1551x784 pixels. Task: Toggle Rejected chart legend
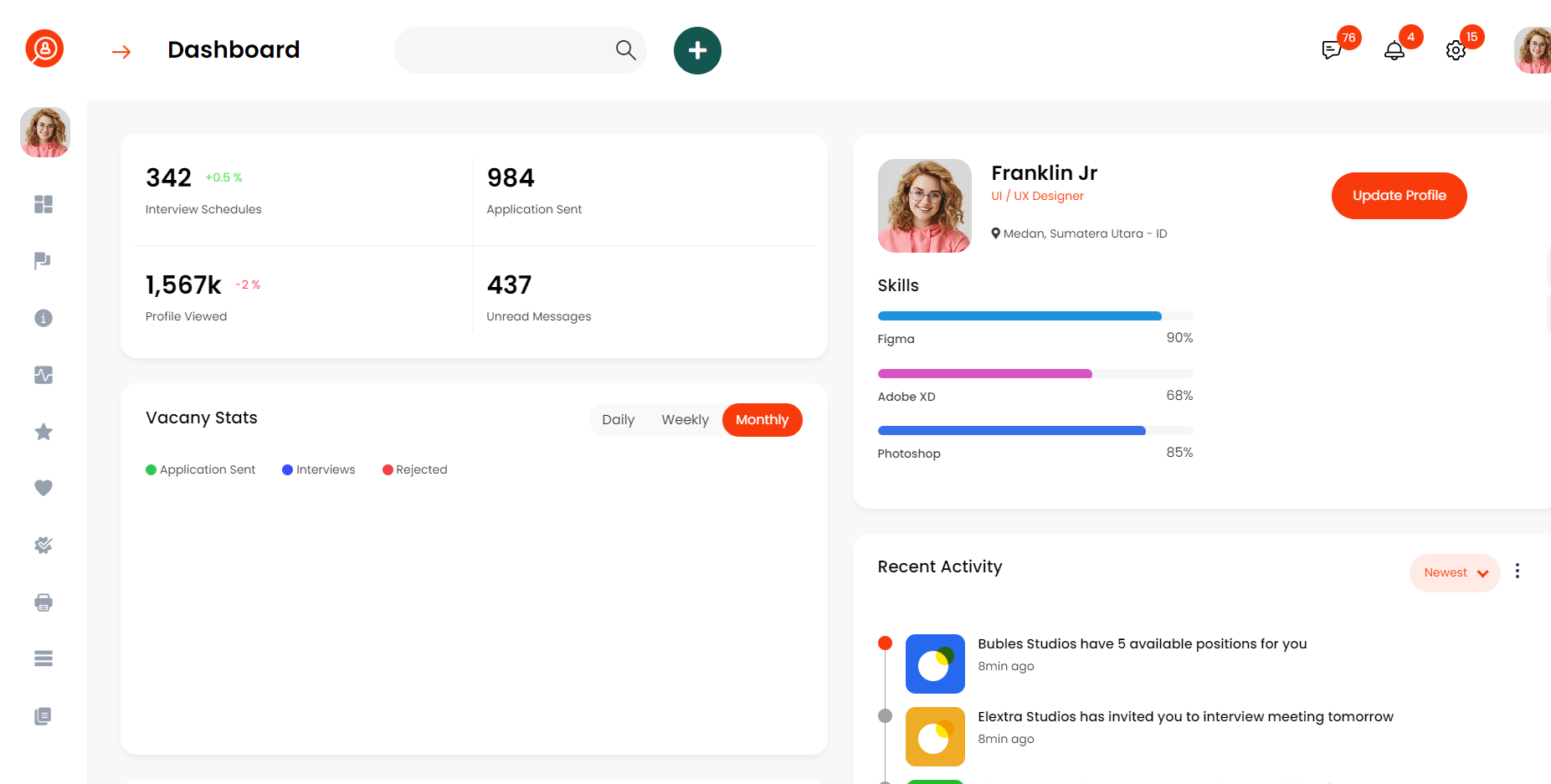tap(415, 469)
